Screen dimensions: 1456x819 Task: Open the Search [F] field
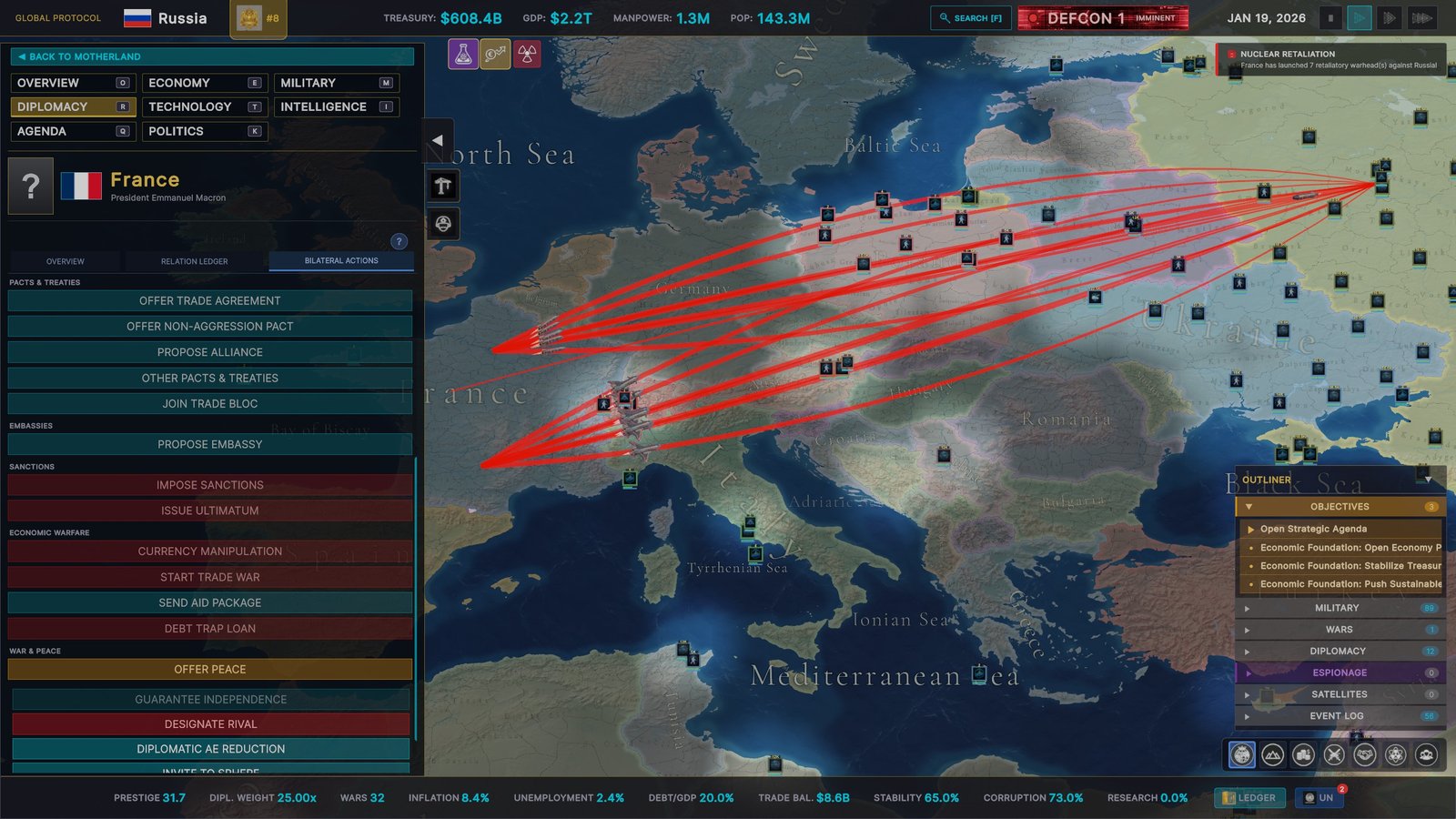point(971,18)
